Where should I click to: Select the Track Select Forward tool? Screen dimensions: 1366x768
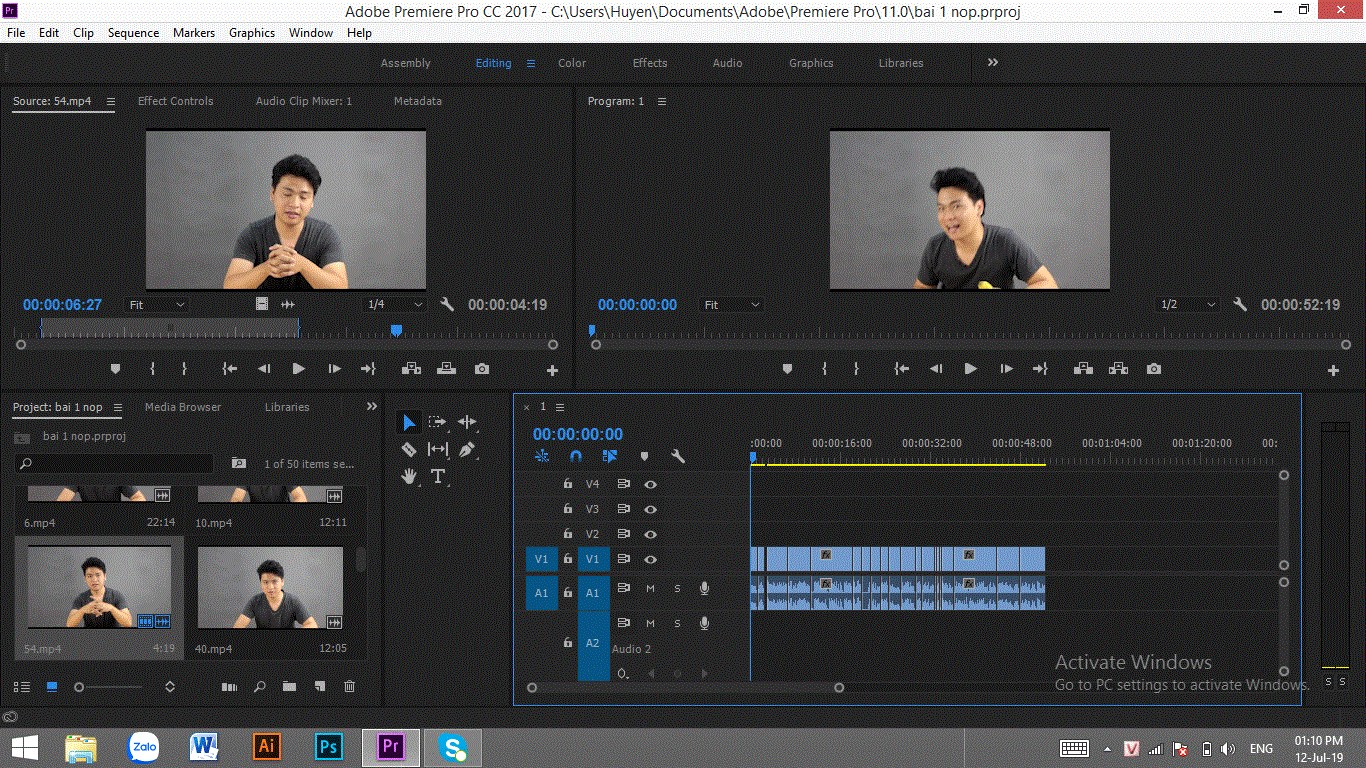coord(438,422)
